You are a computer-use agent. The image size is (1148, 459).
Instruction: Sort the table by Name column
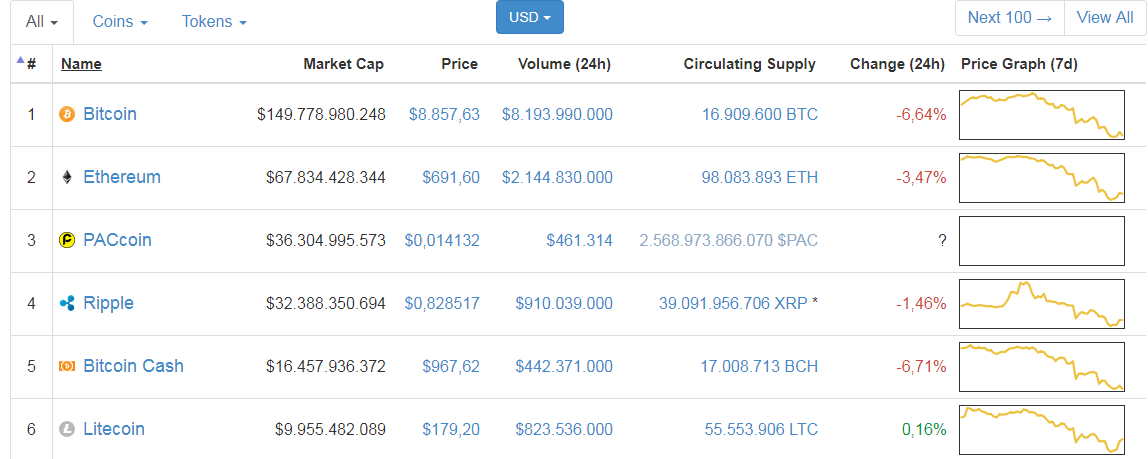pyautogui.click(x=81, y=64)
